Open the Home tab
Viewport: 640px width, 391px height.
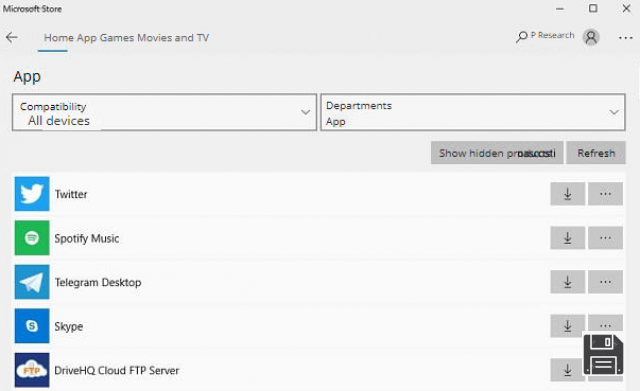pos(59,38)
